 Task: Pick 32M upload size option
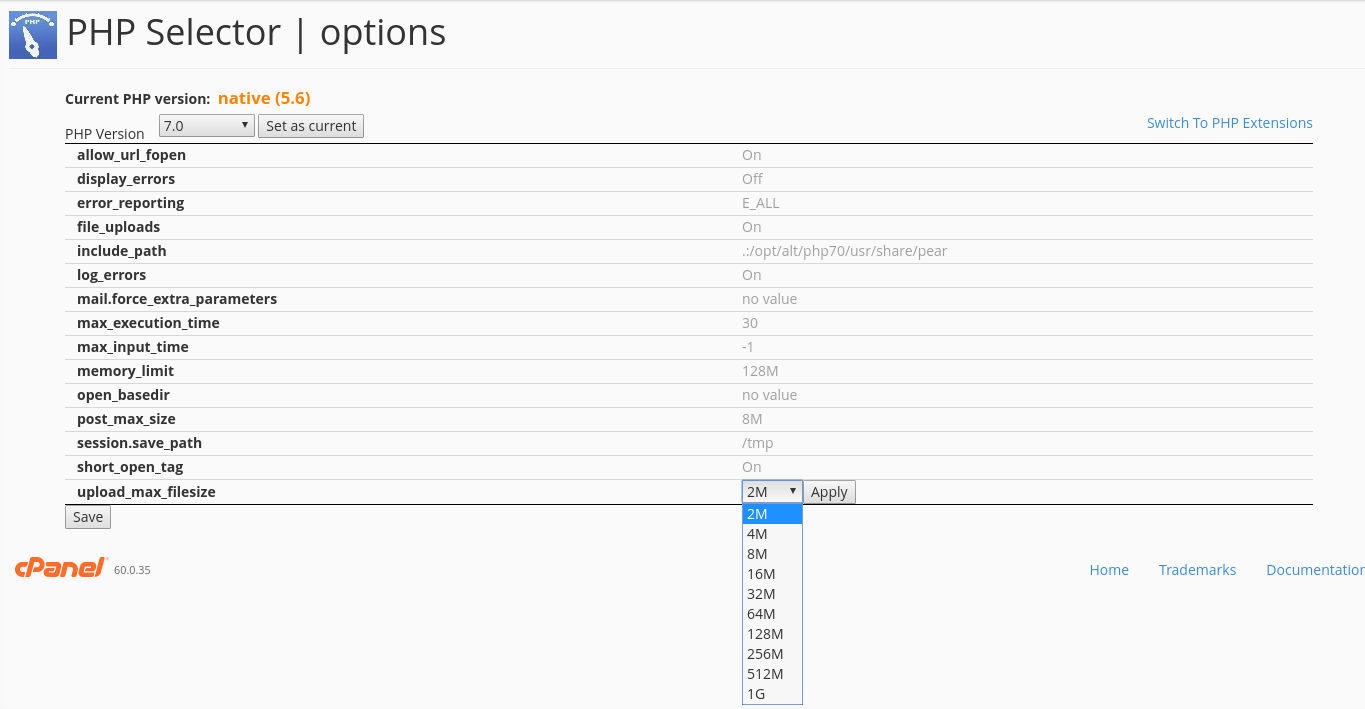pyautogui.click(x=772, y=594)
